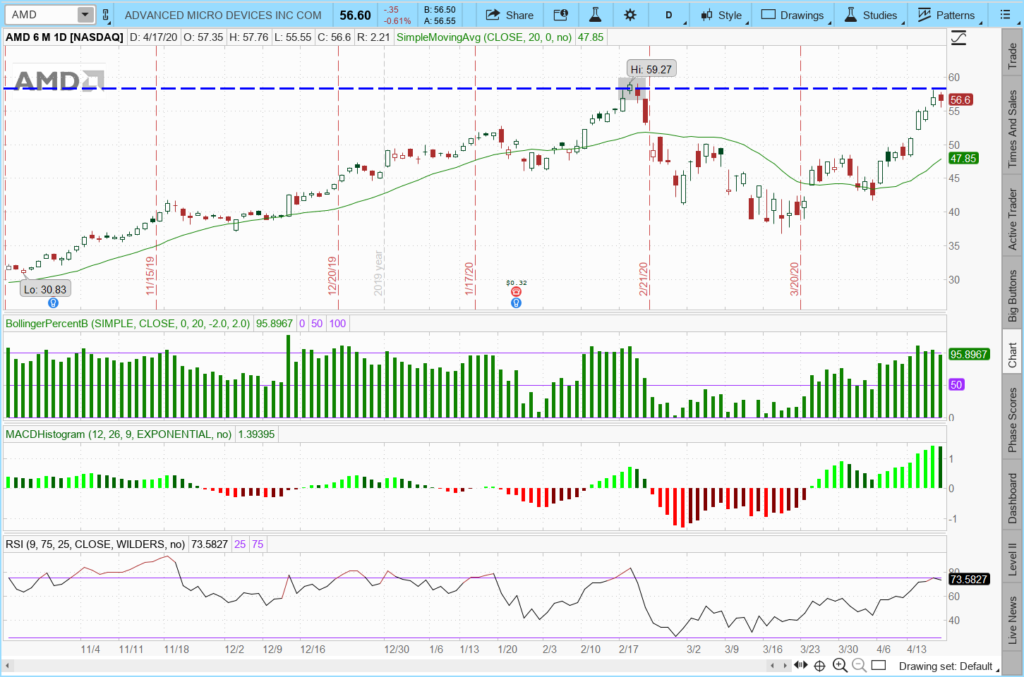Open the list menu icon at top right
Screen dimensions: 1024x677
[1006, 14]
